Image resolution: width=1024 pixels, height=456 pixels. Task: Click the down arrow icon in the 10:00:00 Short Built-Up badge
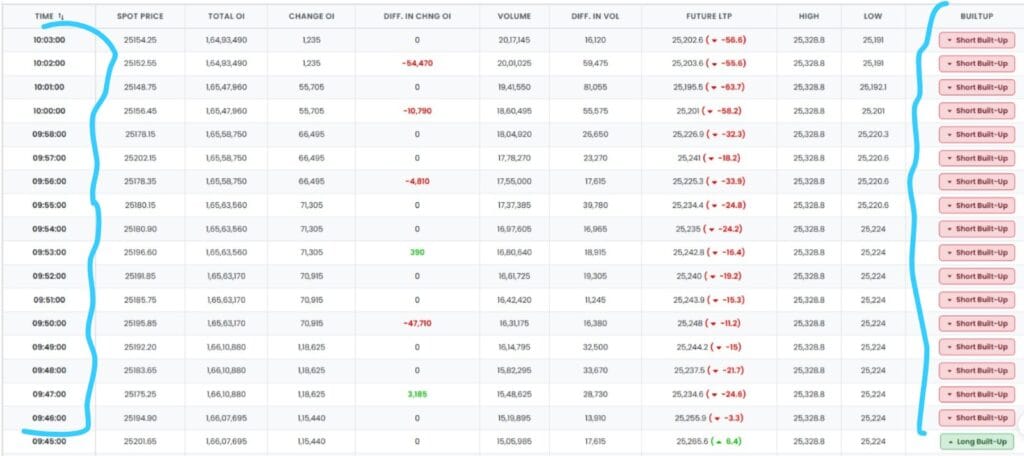pyautogui.click(x=948, y=109)
